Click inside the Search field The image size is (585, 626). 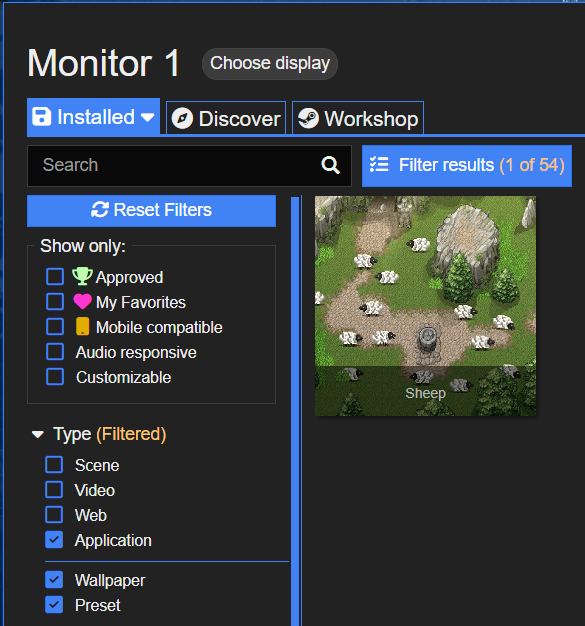tap(189, 166)
